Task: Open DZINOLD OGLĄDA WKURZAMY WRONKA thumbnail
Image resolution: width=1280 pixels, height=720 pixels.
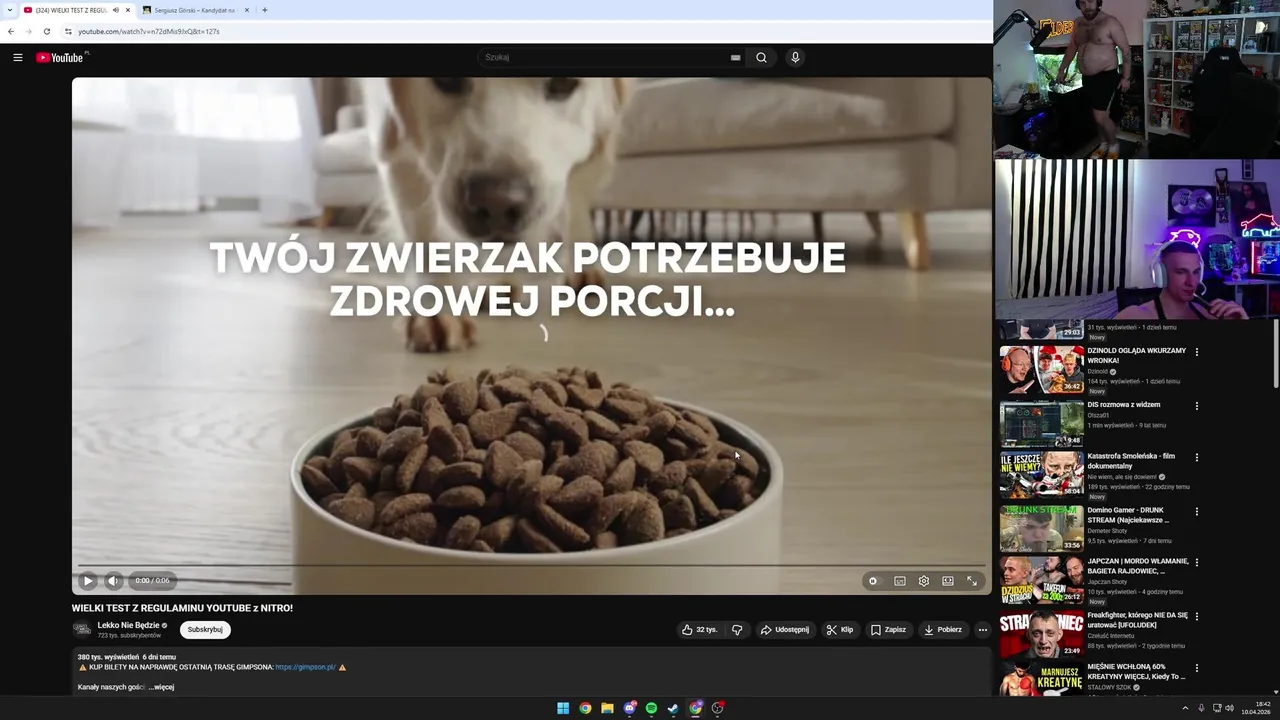Action: point(1041,370)
